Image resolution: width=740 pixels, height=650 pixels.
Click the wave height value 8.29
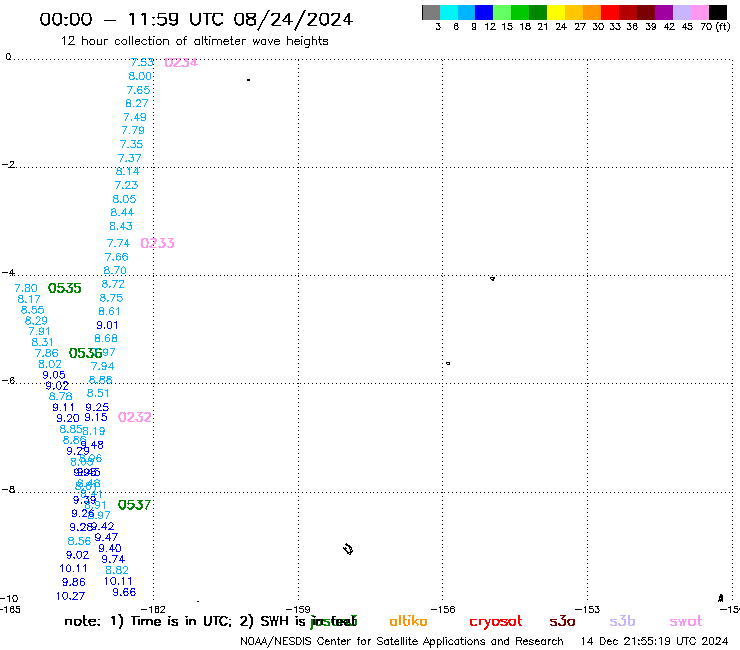pyautogui.click(x=36, y=321)
